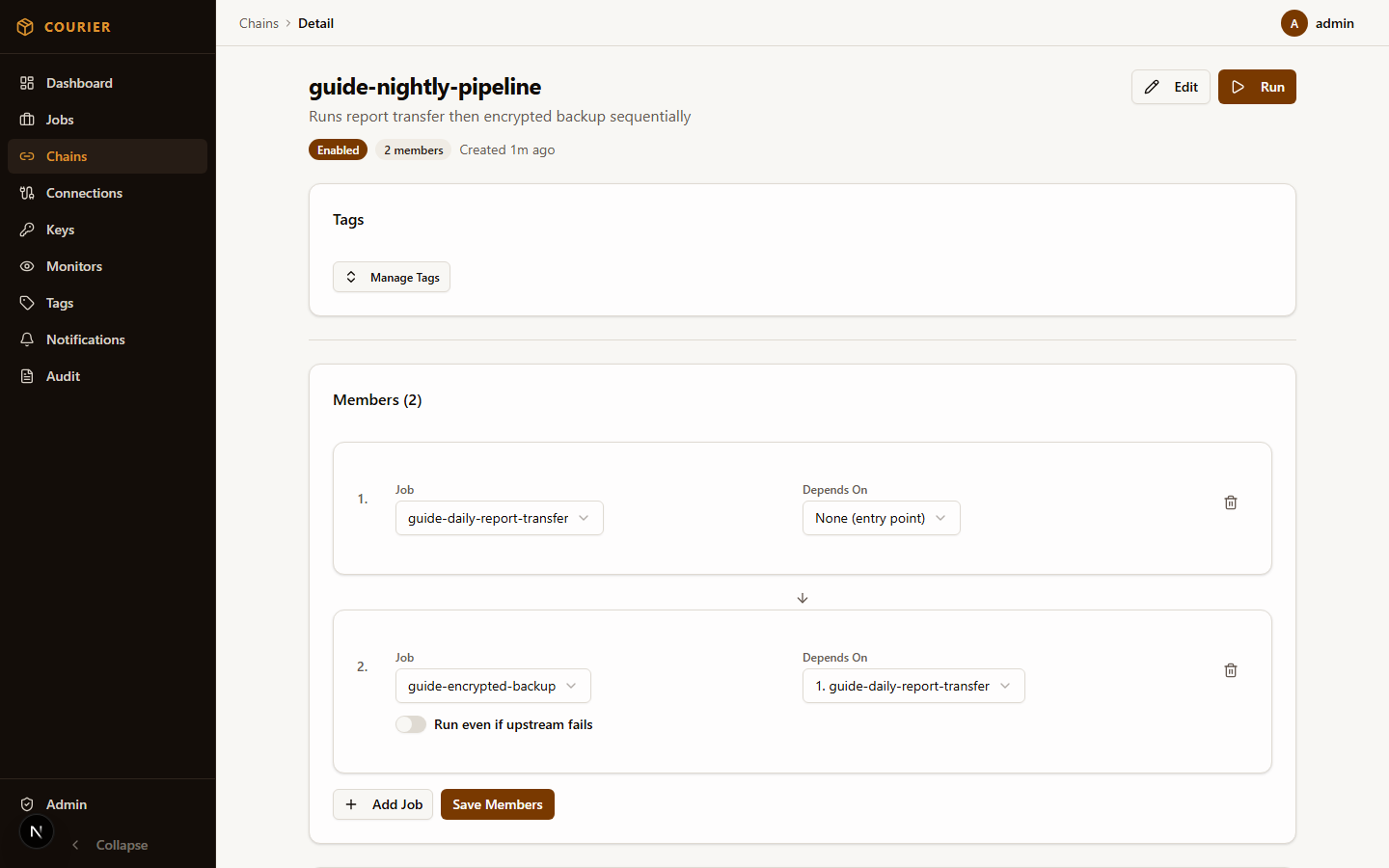The height and width of the screenshot is (868, 1389).
Task: Collapse the sidebar navigation
Action: (x=109, y=845)
